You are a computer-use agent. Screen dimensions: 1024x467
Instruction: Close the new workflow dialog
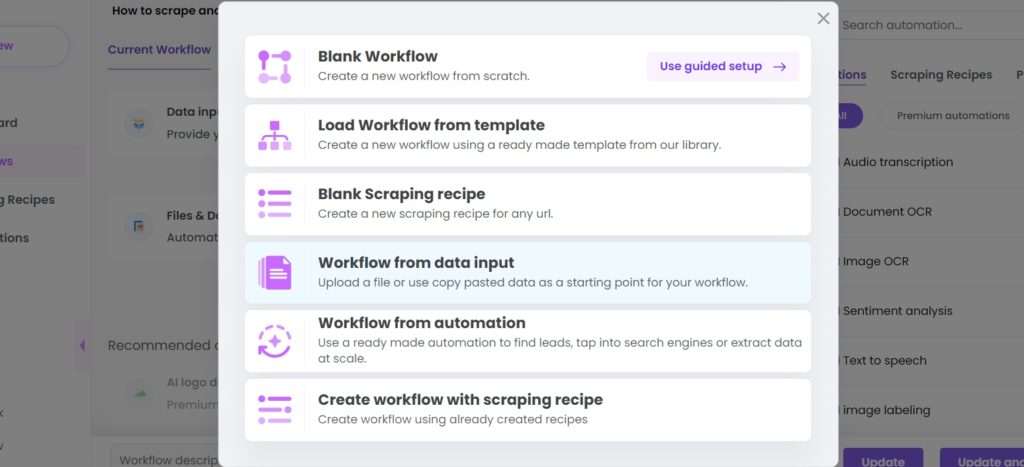pyautogui.click(x=824, y=18)
